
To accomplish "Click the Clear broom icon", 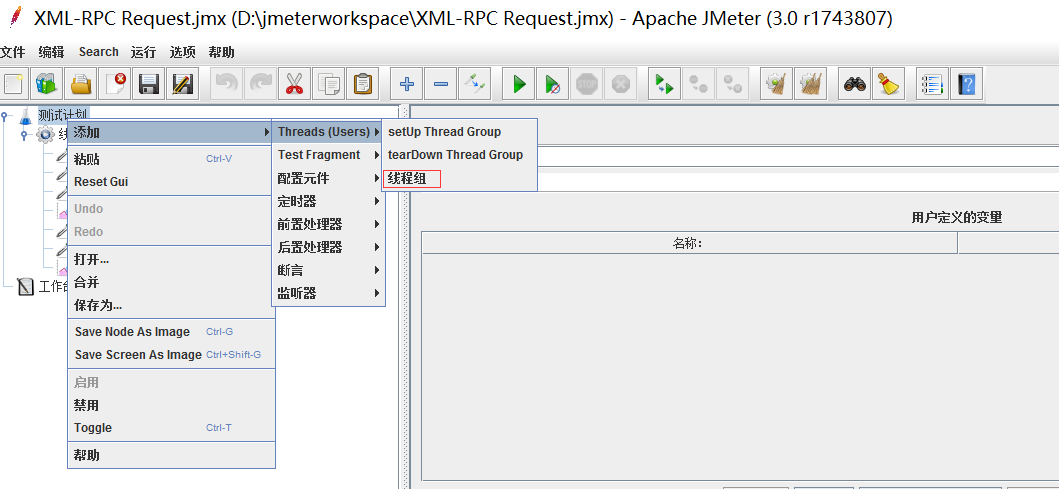I will [x=777, y=84].
